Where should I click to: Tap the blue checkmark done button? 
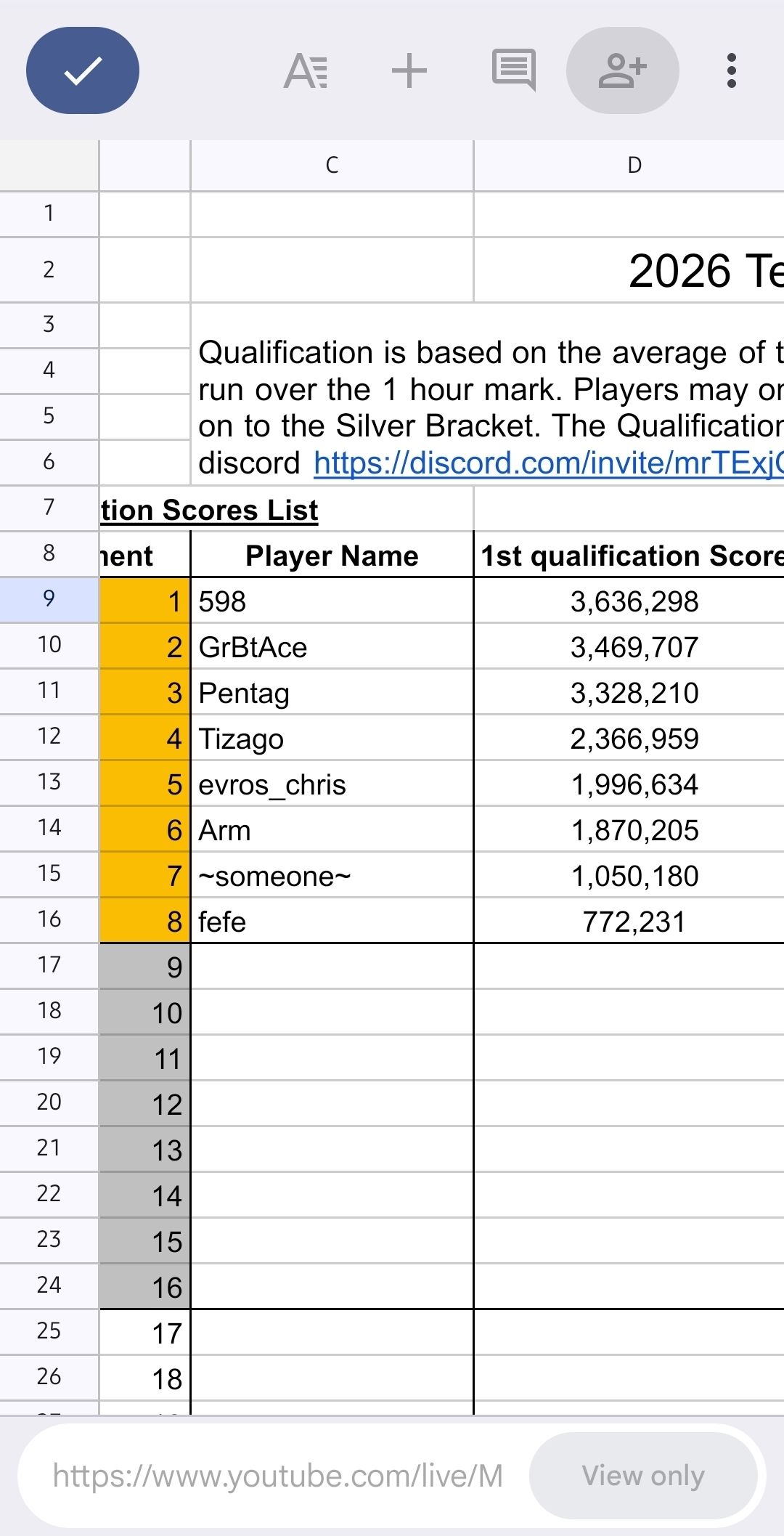click(x=83, y=70)
